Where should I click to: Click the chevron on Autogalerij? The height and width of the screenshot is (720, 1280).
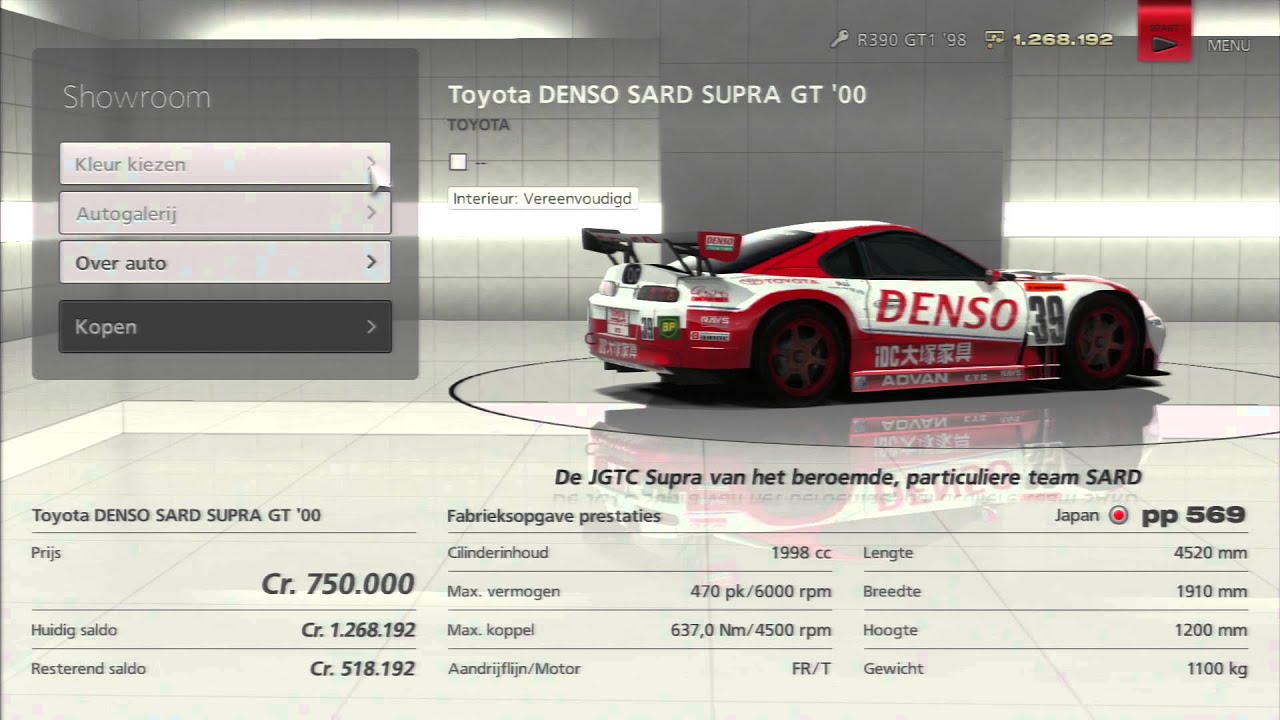[x=371, y=213]
